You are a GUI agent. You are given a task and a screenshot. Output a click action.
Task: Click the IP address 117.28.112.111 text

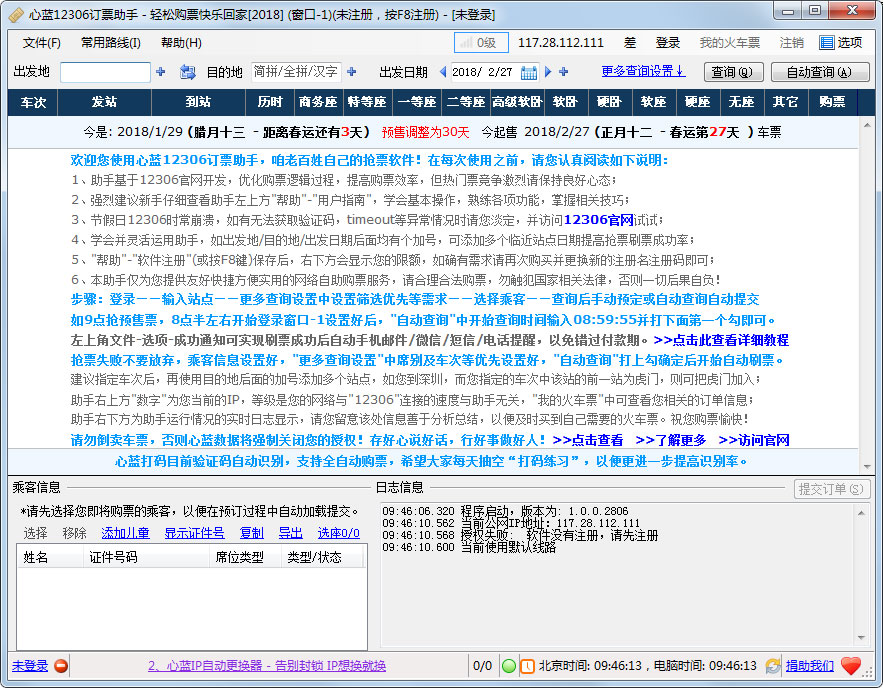click(561, 43)
